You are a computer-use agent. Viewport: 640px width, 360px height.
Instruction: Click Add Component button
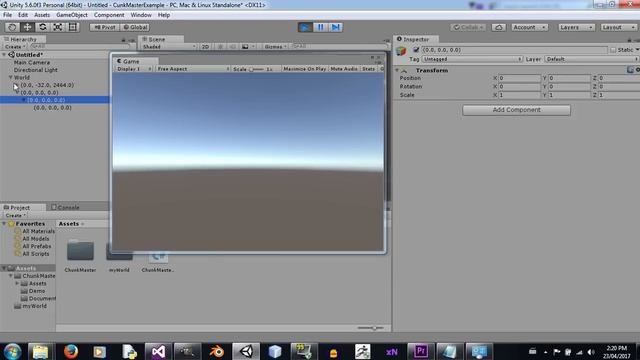(516, 110)
